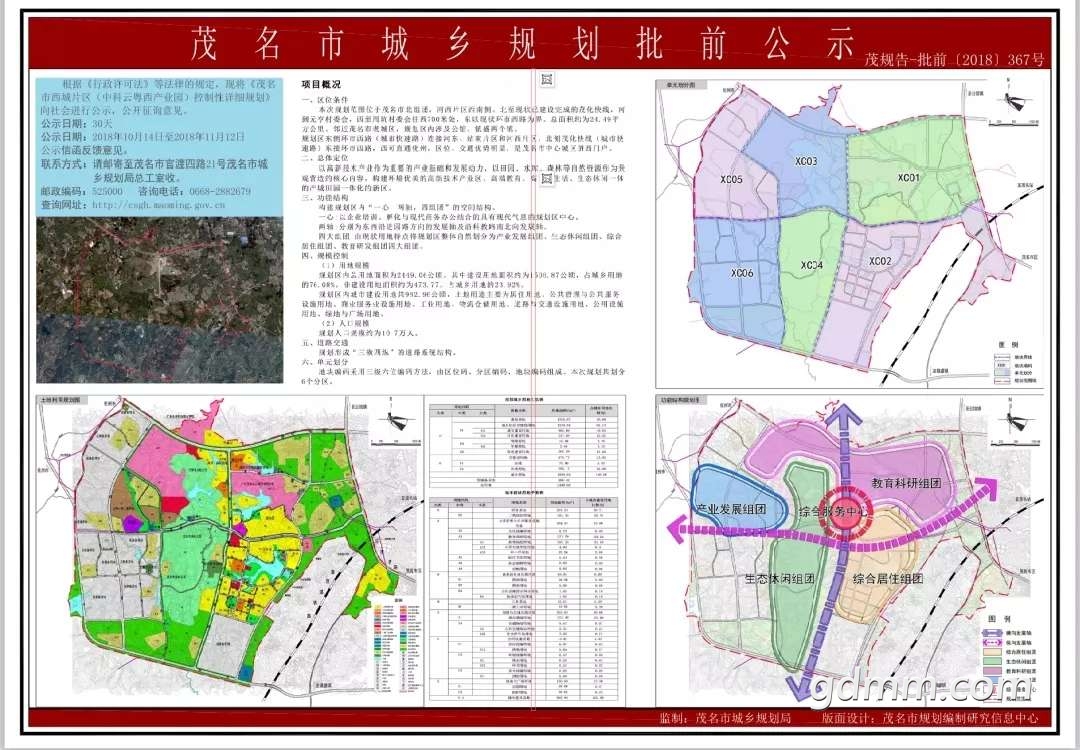Image resolution: width=1080 pixels, height=750 pixels.
Task: Select zone XC02 on the unit map
Action: point(880,262)
